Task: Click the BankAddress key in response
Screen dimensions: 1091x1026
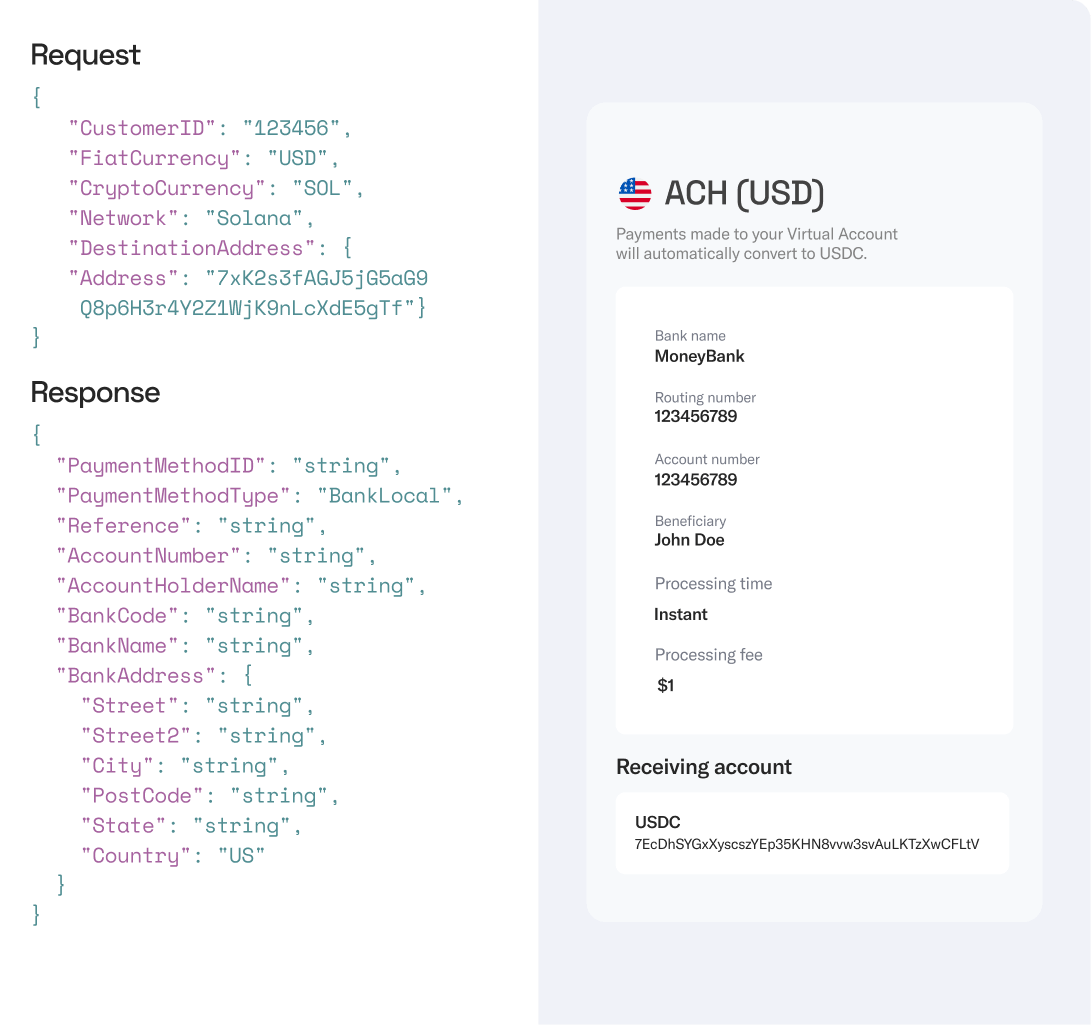Action: click(x=136, y=676)
